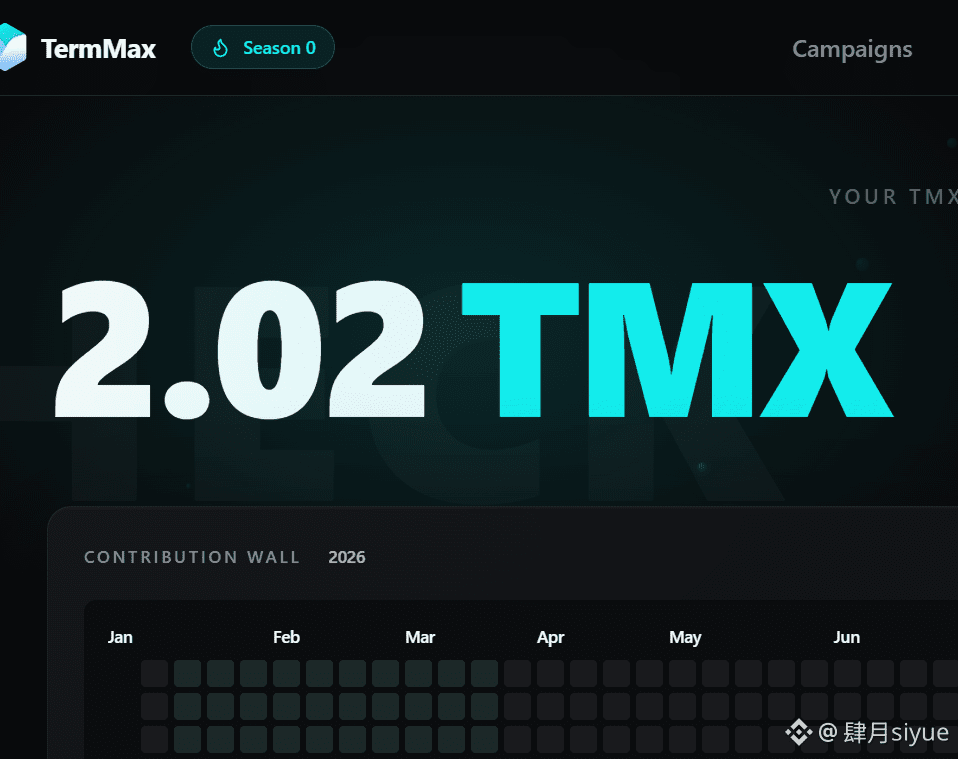Click the Jan month label

click(x=120, y=637)
